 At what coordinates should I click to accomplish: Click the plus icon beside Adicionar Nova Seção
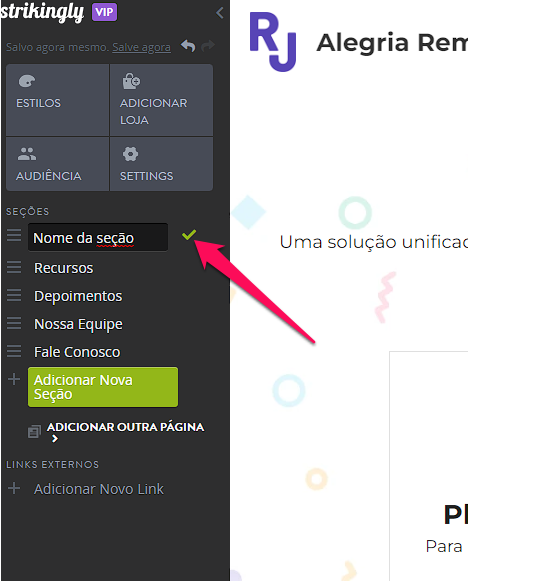(14, 379)
